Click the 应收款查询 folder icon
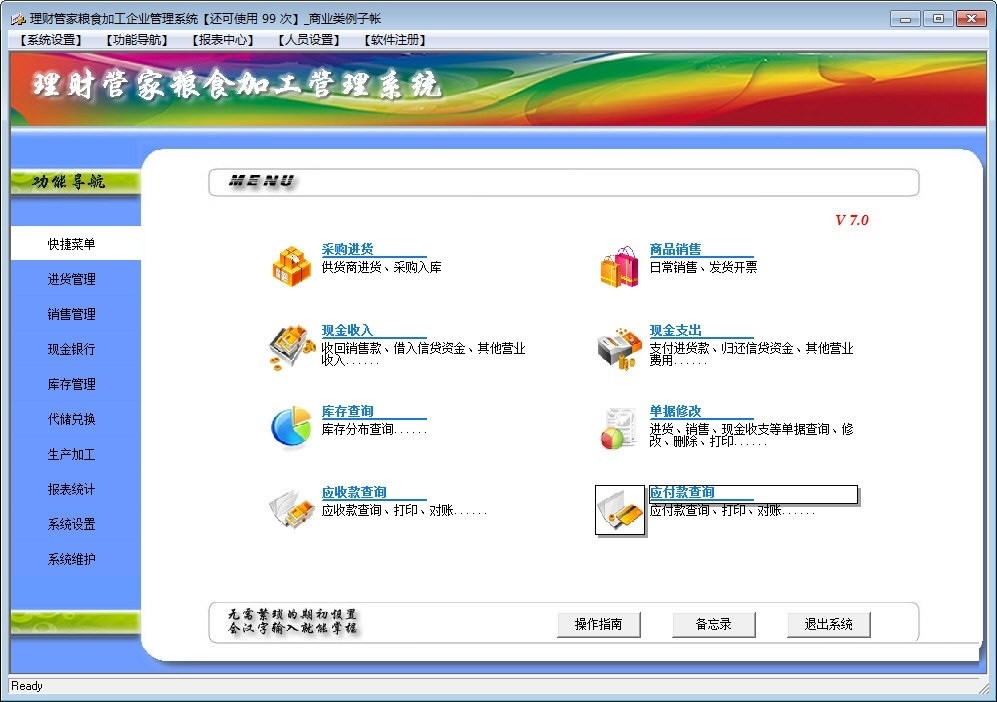The height and width of the screenshot is (702, 997). [x=292, y=509]
